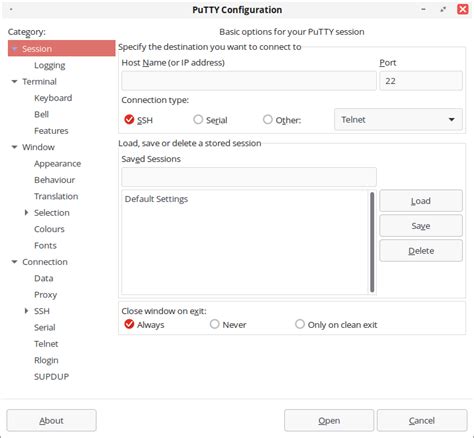Go to Translation settings
Image resolution: width=474 pixels, height=438 pixels.
(x=56, y=196)
